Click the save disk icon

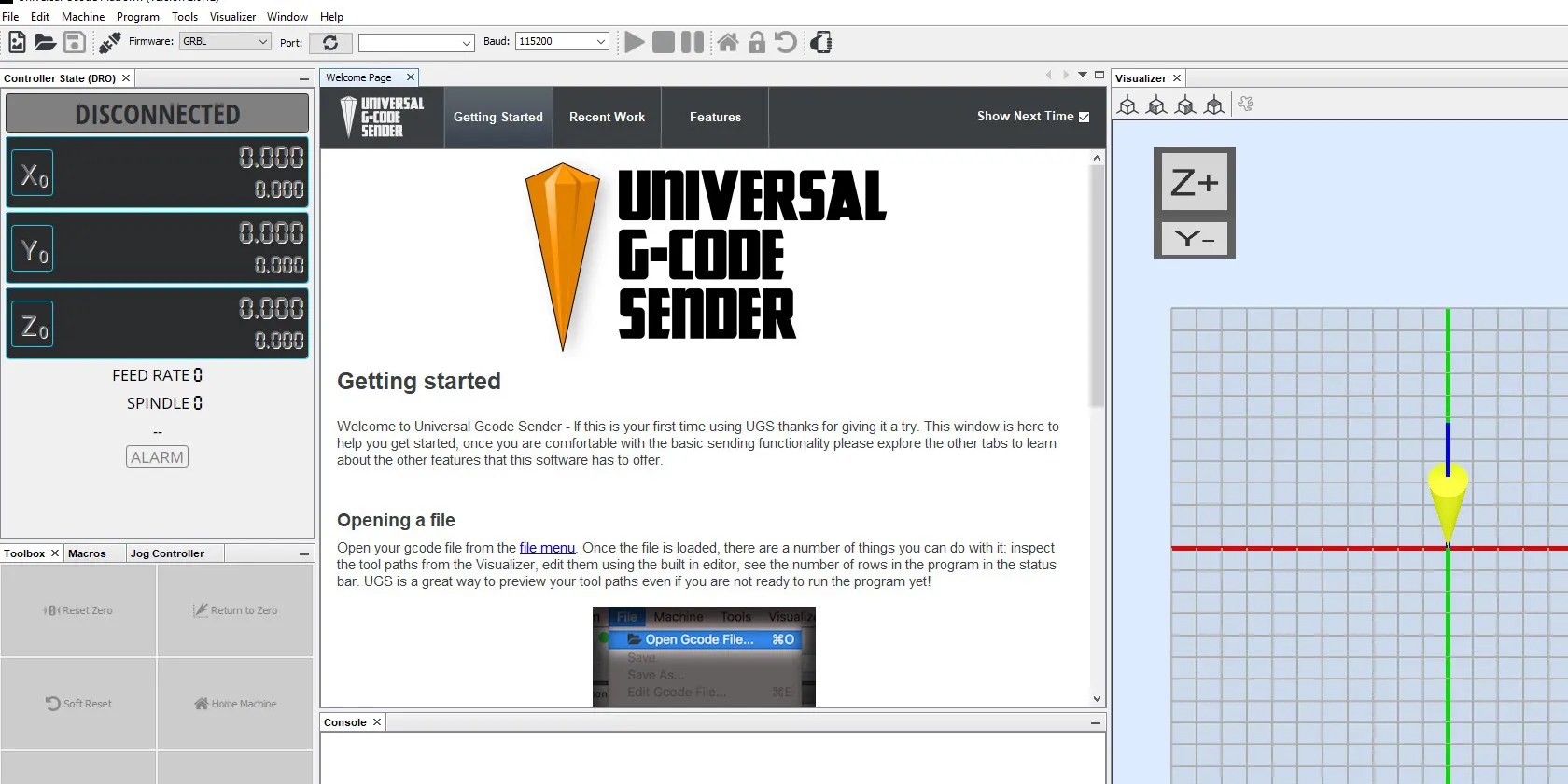pos(75,42)
